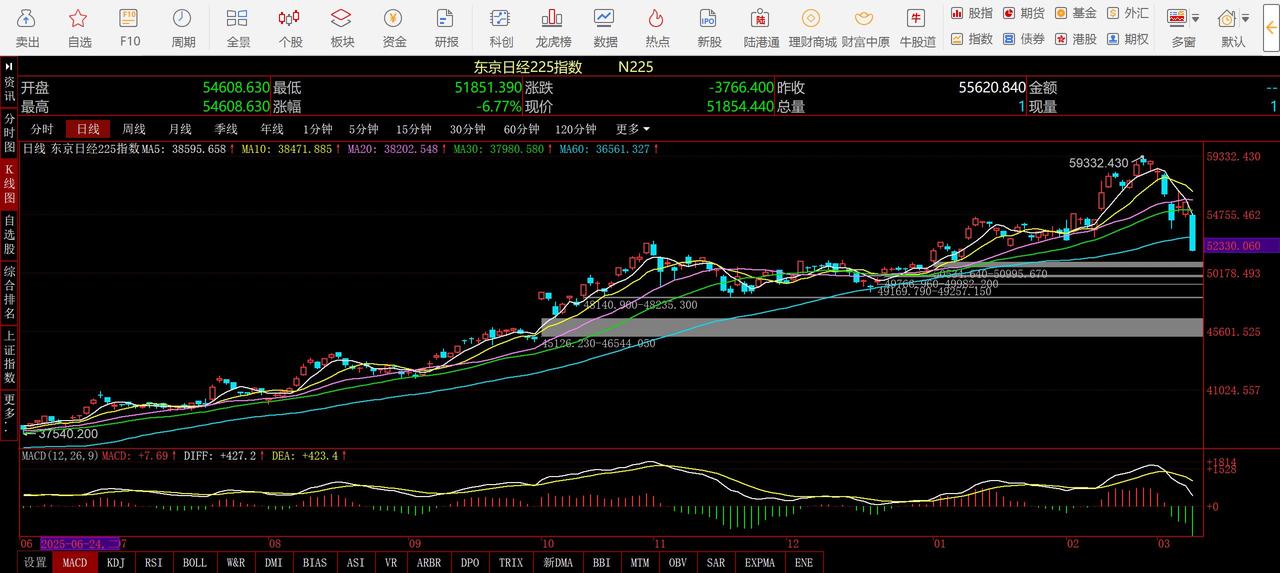This screenshot has height=573, width=1280.
Task: Click the 设置 indicator settings button
Action: pyautogui.click(x=35, y=562)
